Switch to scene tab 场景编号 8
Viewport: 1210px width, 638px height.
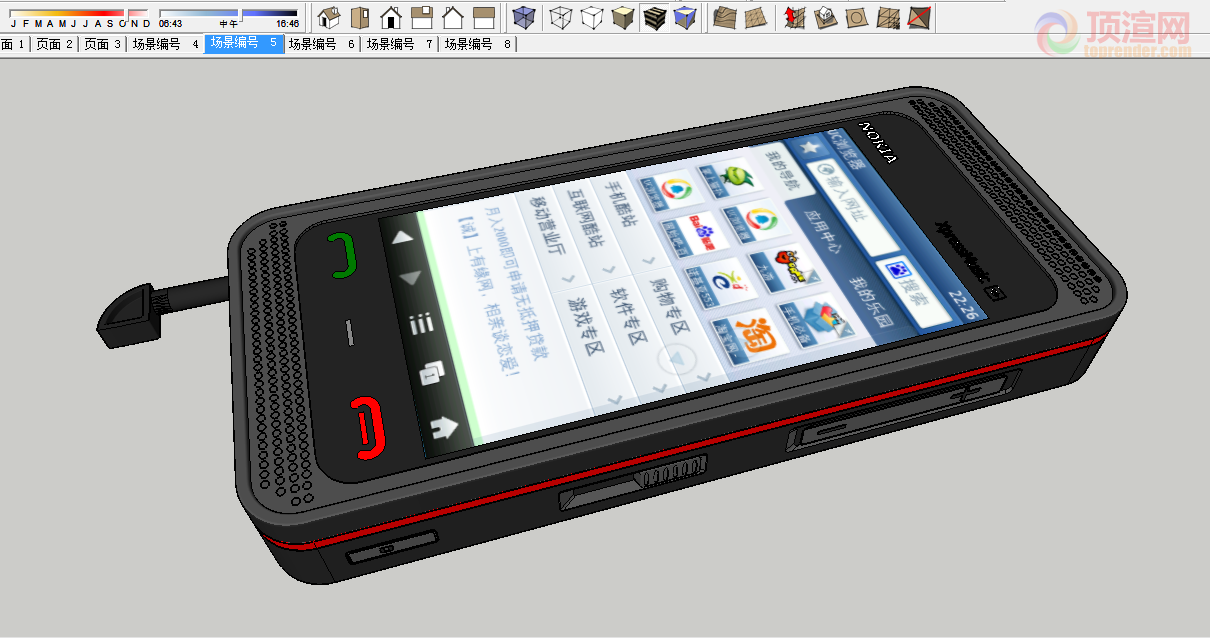coord(478,44)
